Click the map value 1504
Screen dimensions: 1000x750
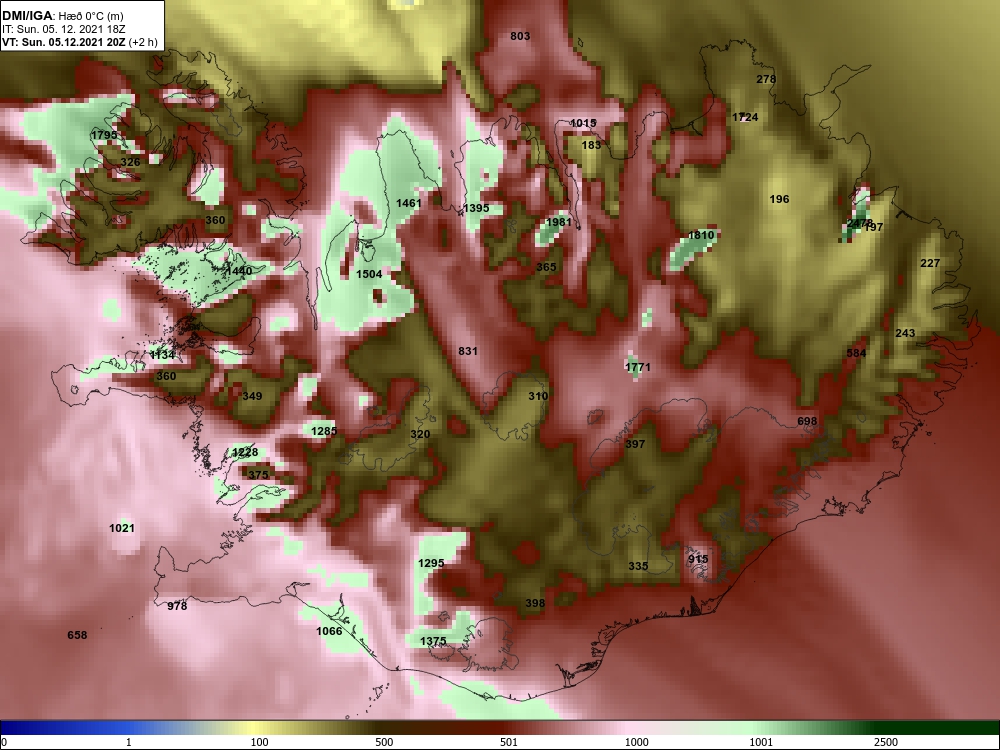pyautogui.click(x=369, y=274)
